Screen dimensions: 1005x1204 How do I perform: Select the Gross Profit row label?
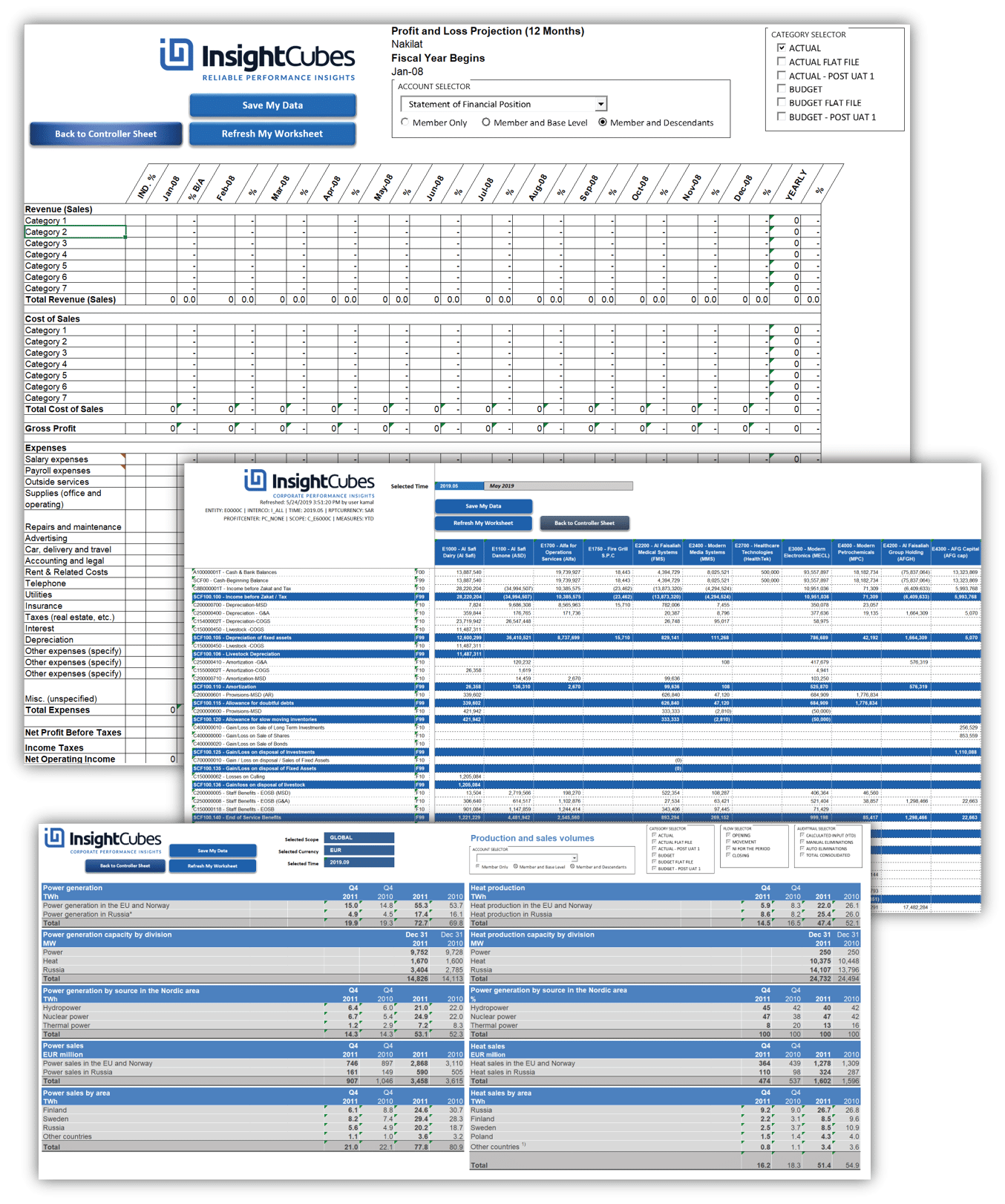point(50,428)
